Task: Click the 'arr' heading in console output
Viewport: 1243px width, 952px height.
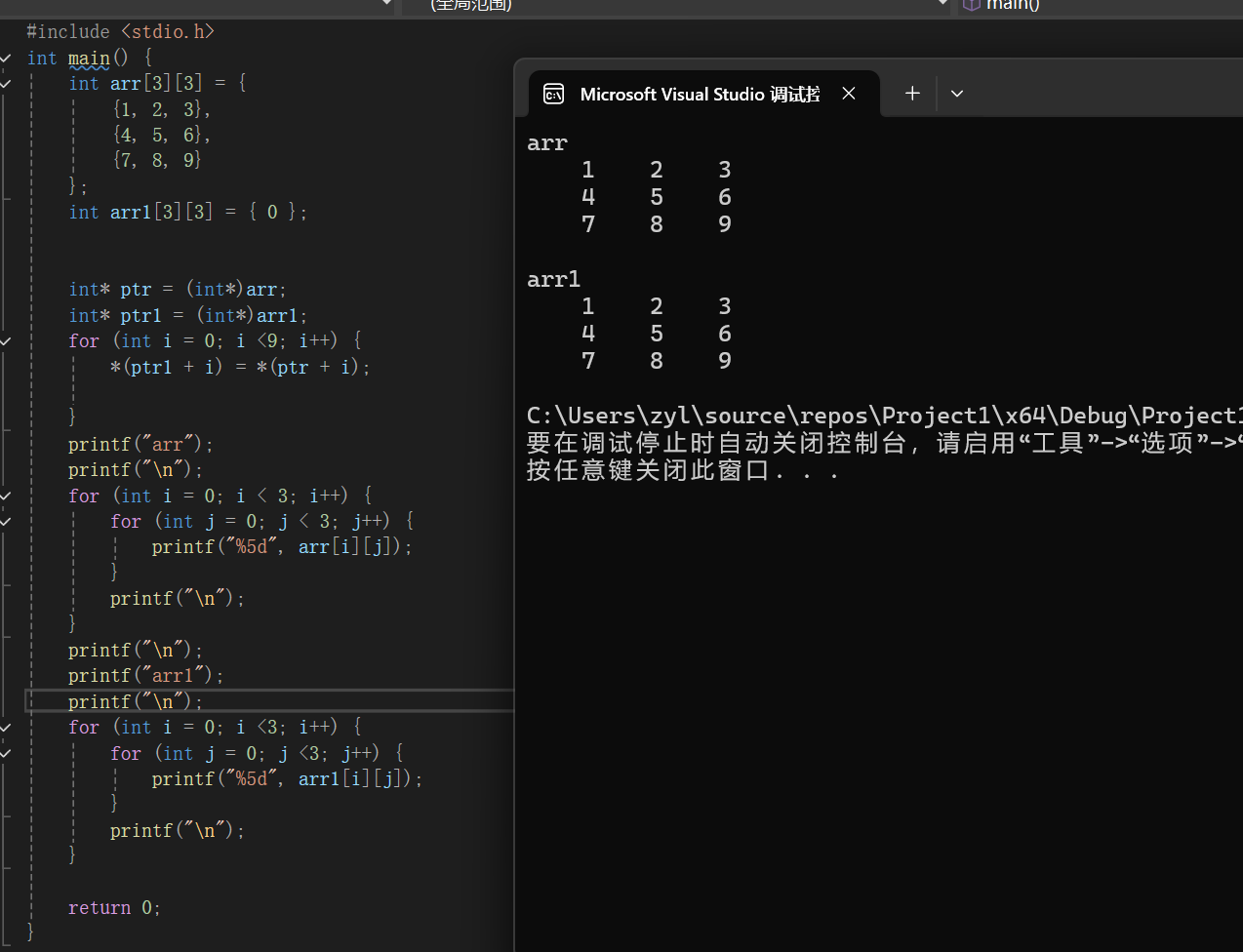Action: pos(547,143)
